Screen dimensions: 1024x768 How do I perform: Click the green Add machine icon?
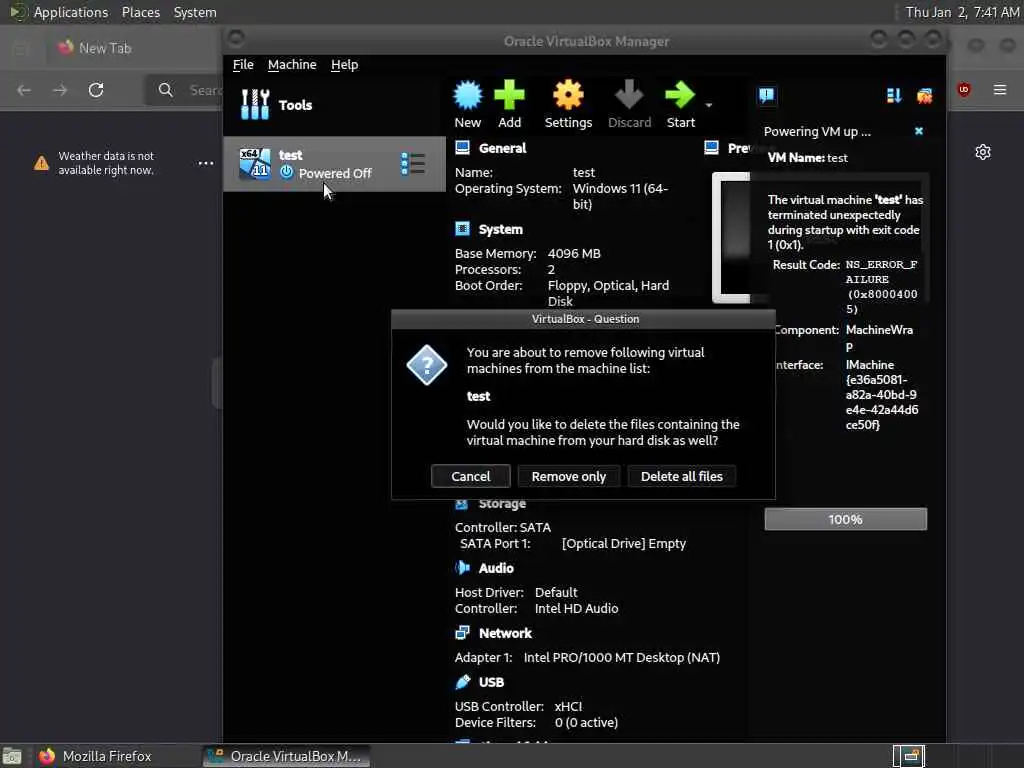(x=509, y=96)
